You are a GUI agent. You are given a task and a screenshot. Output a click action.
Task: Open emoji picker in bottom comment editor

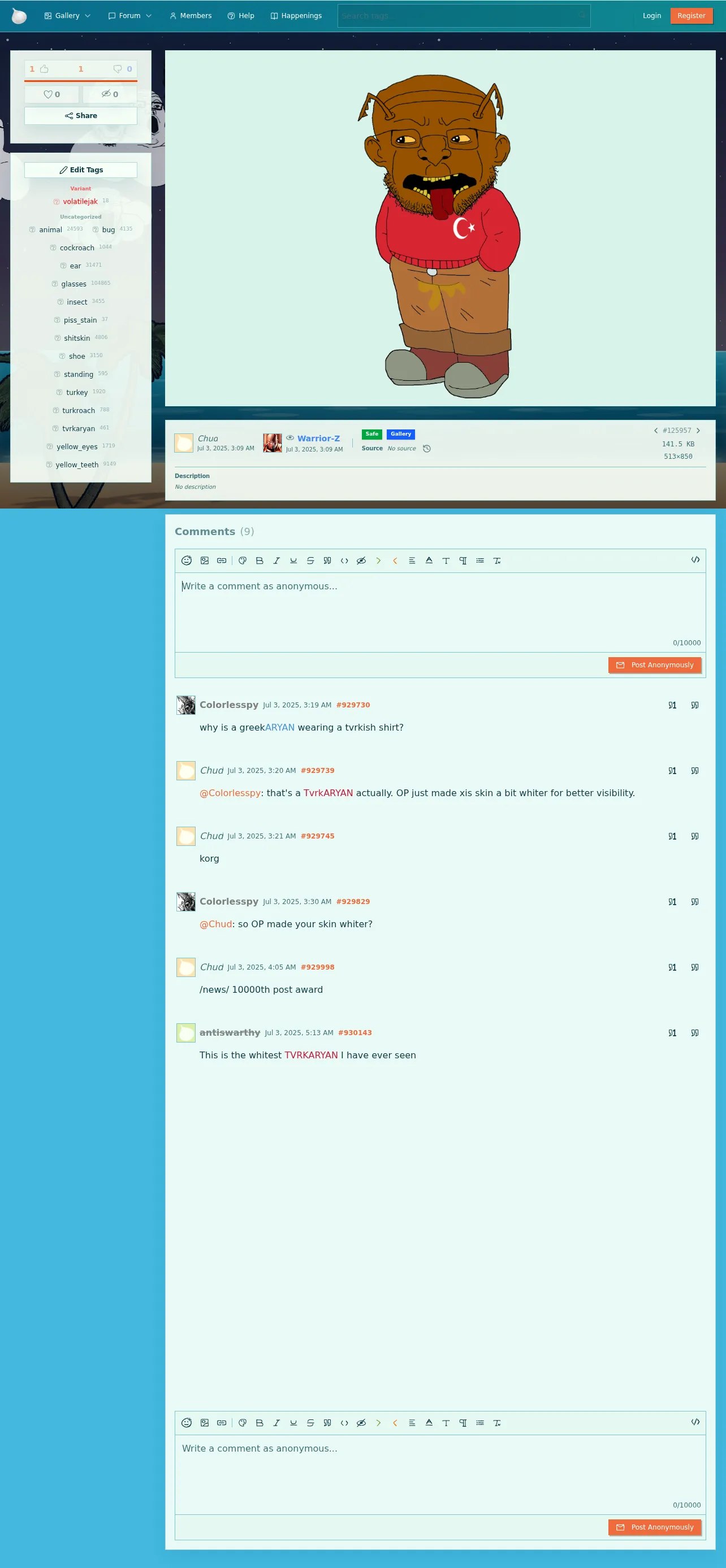pos(187,1423)
